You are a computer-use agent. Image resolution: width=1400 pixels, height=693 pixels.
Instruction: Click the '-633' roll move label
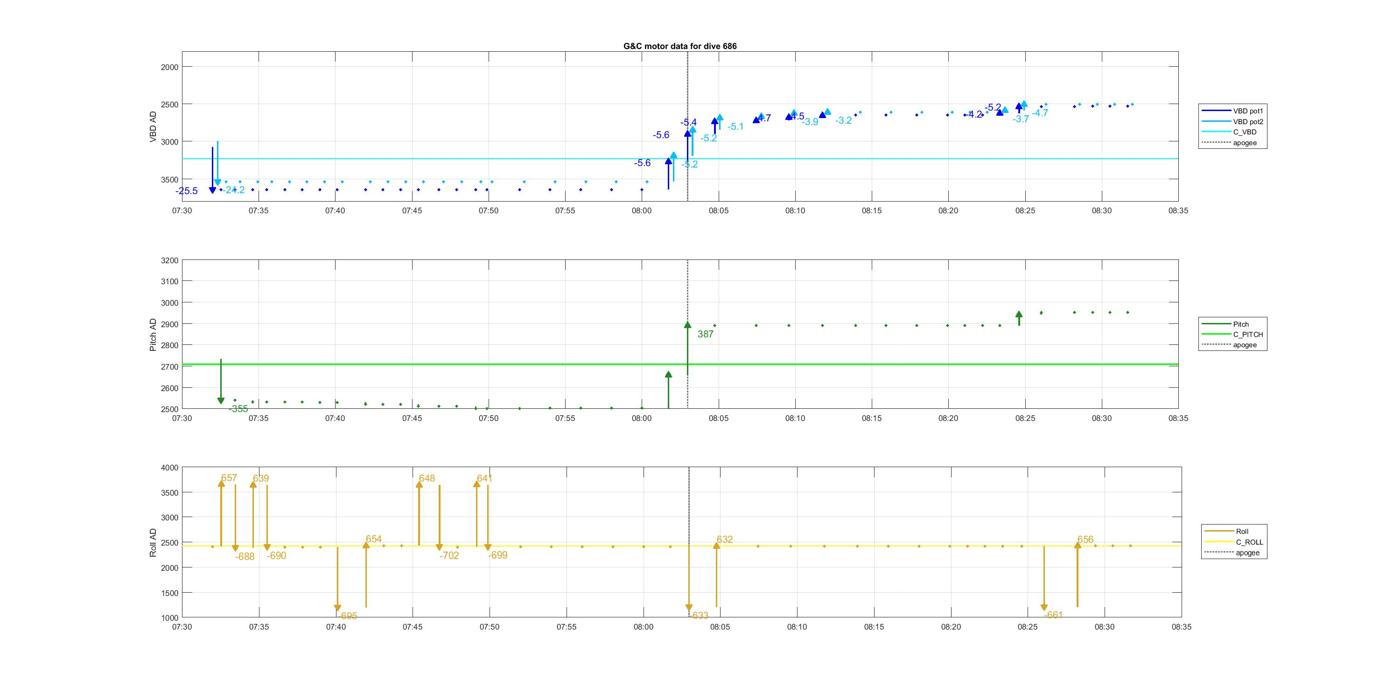click(698, 616)
